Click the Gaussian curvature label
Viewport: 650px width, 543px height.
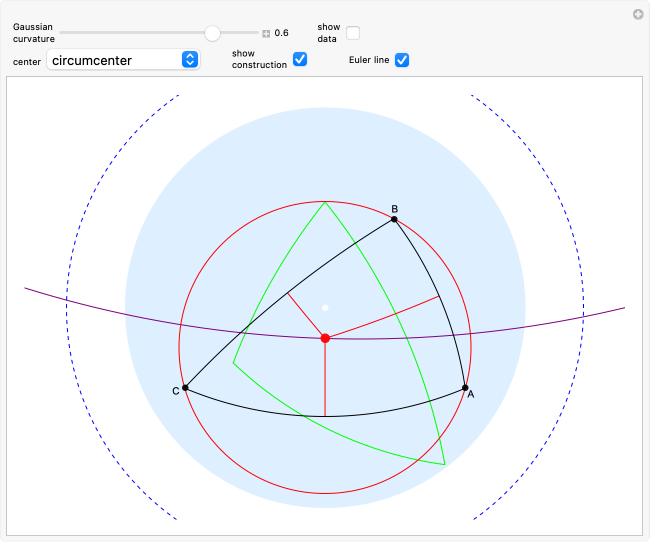[34, 33]
